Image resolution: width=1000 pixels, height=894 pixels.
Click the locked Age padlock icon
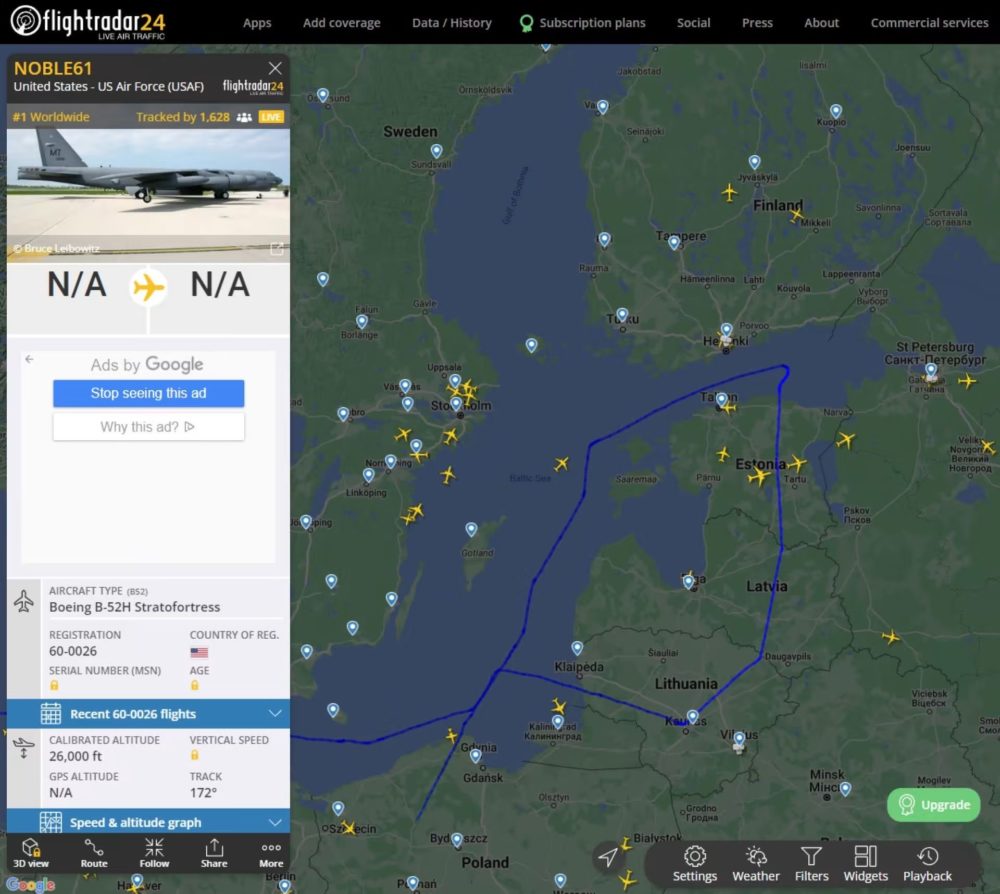coord(195,685)
